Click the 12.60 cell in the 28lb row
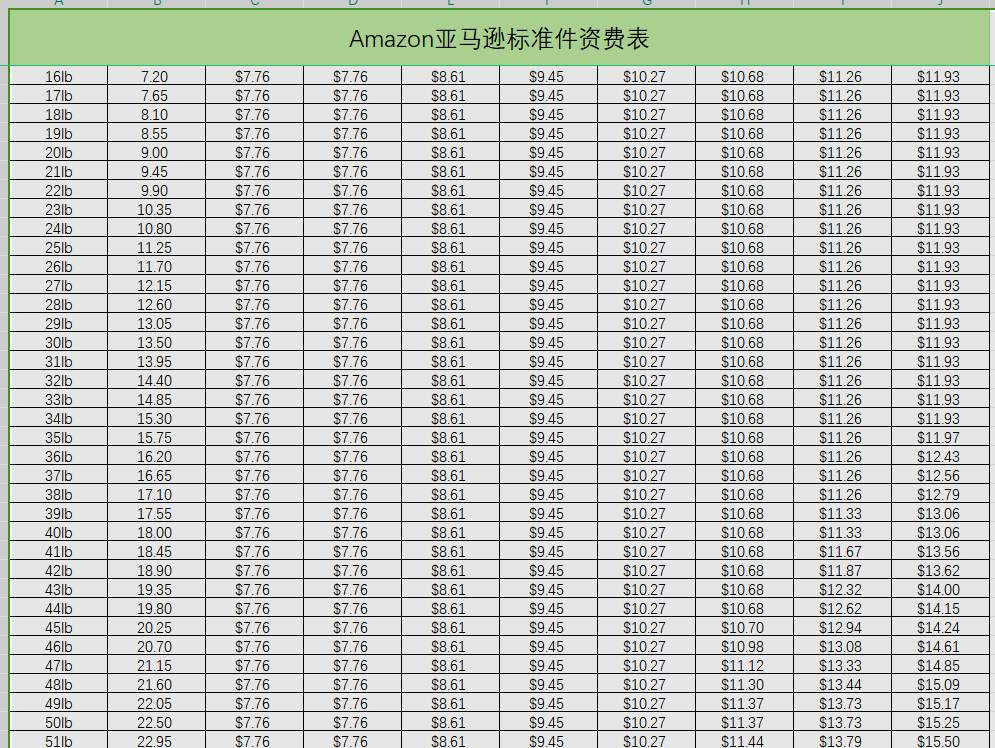This screenshot has width=995, height=748. 156,305
